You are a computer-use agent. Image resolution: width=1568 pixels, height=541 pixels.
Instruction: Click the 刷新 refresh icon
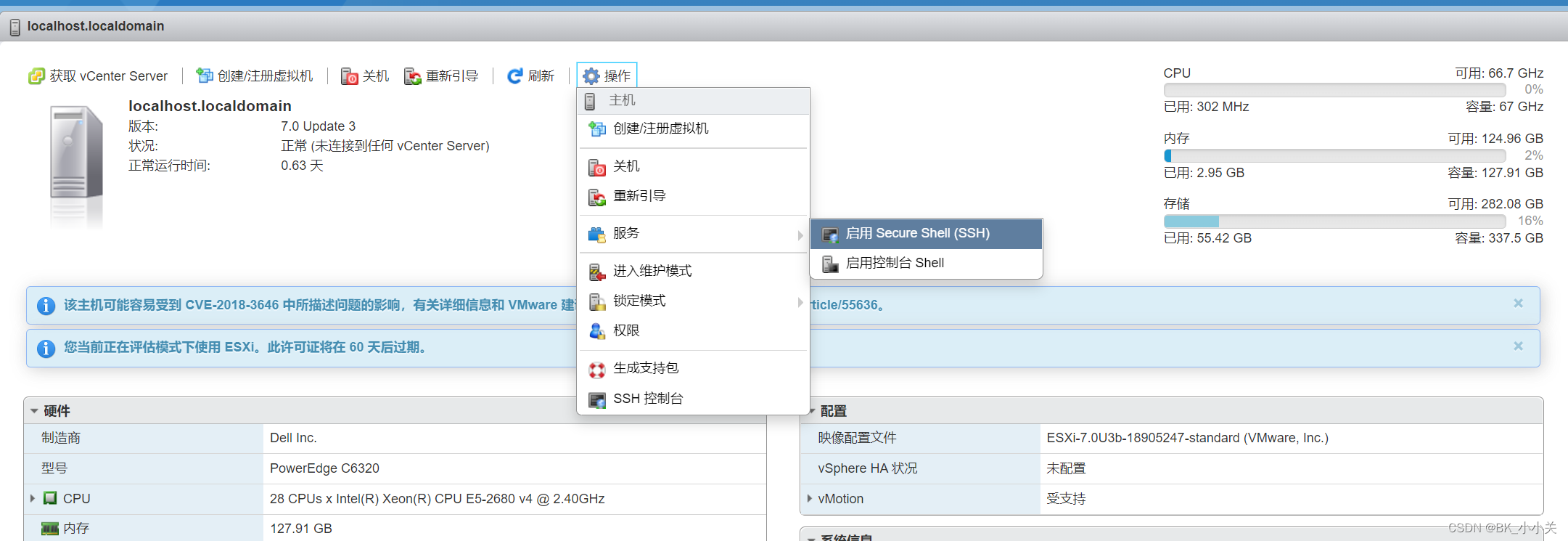pos(515,76)
